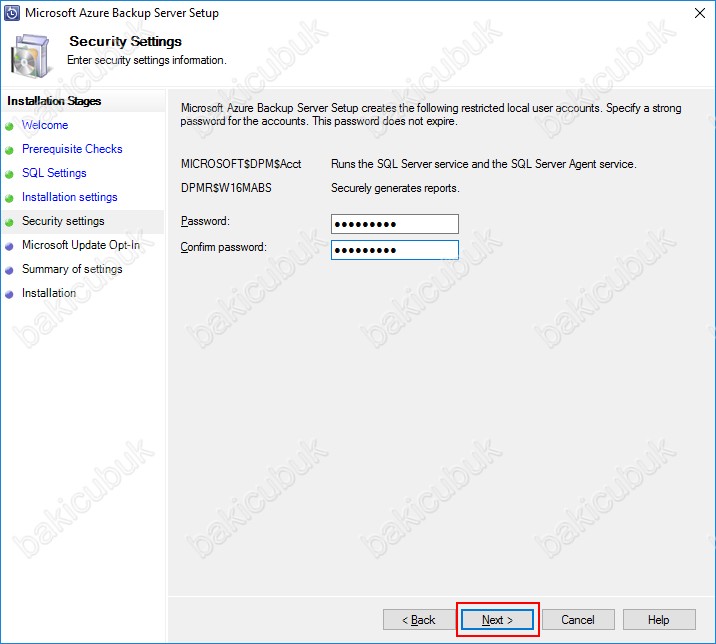Click the Security Settings heading
Screen dimensions: 716x644
coord(126,41)
